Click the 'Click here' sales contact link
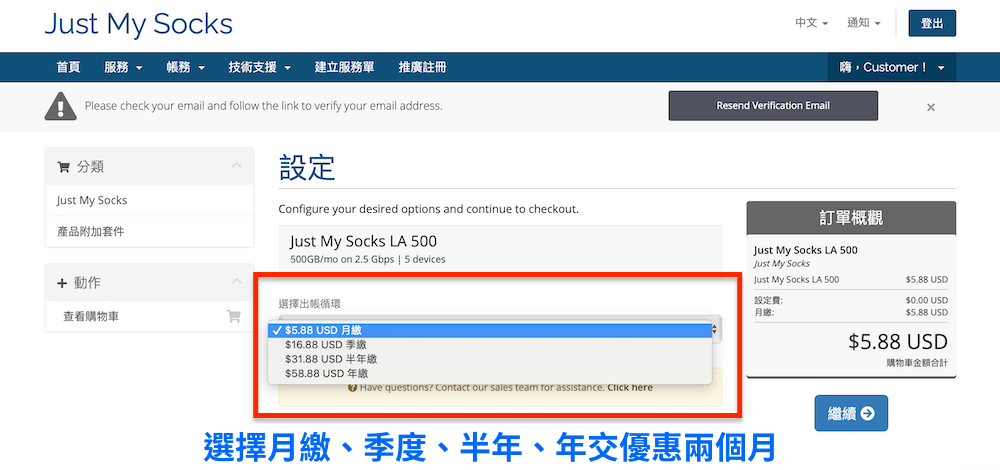Screen dimensions: 1000x470 click(629, 387)
